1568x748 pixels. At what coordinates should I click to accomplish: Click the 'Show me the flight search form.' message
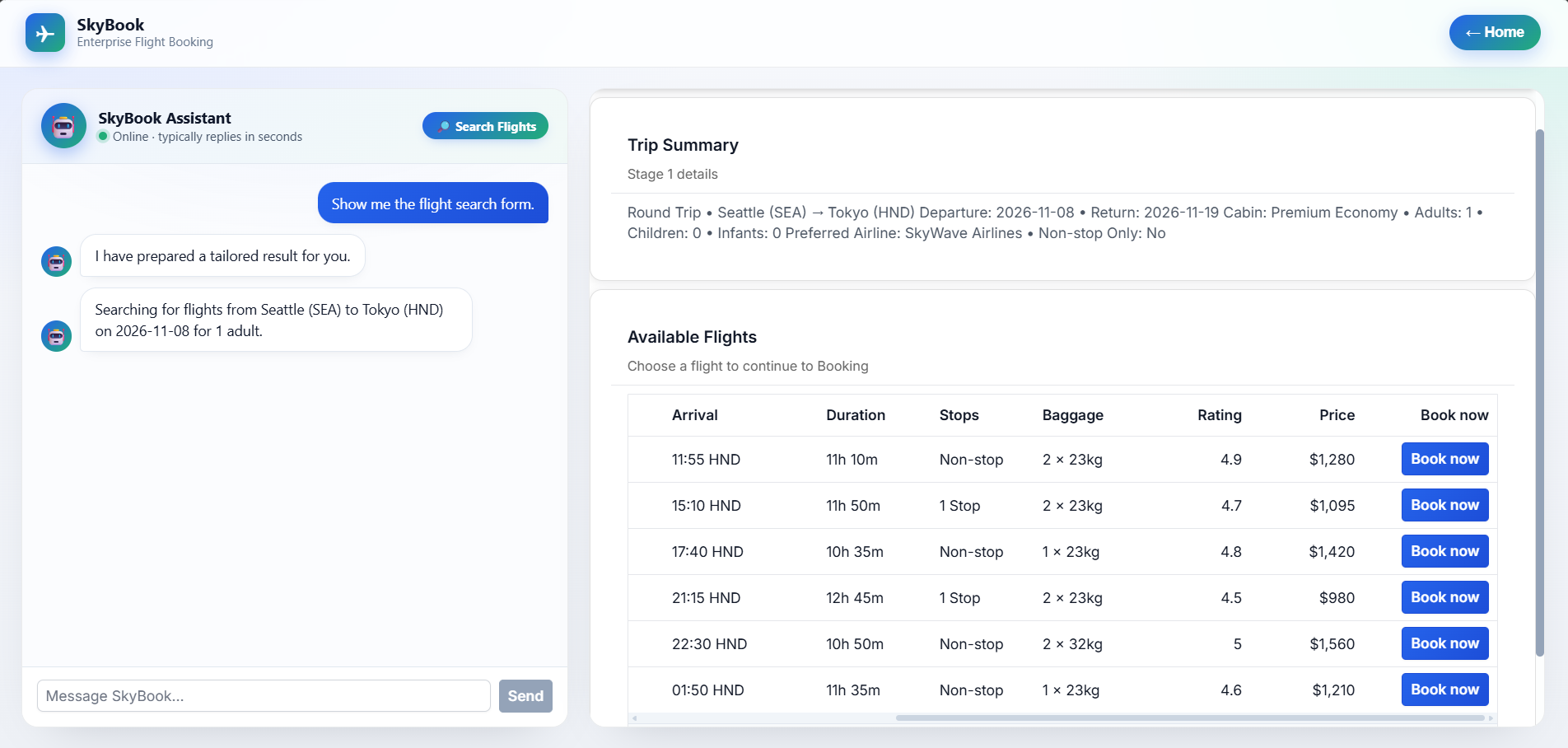point(433,203)
